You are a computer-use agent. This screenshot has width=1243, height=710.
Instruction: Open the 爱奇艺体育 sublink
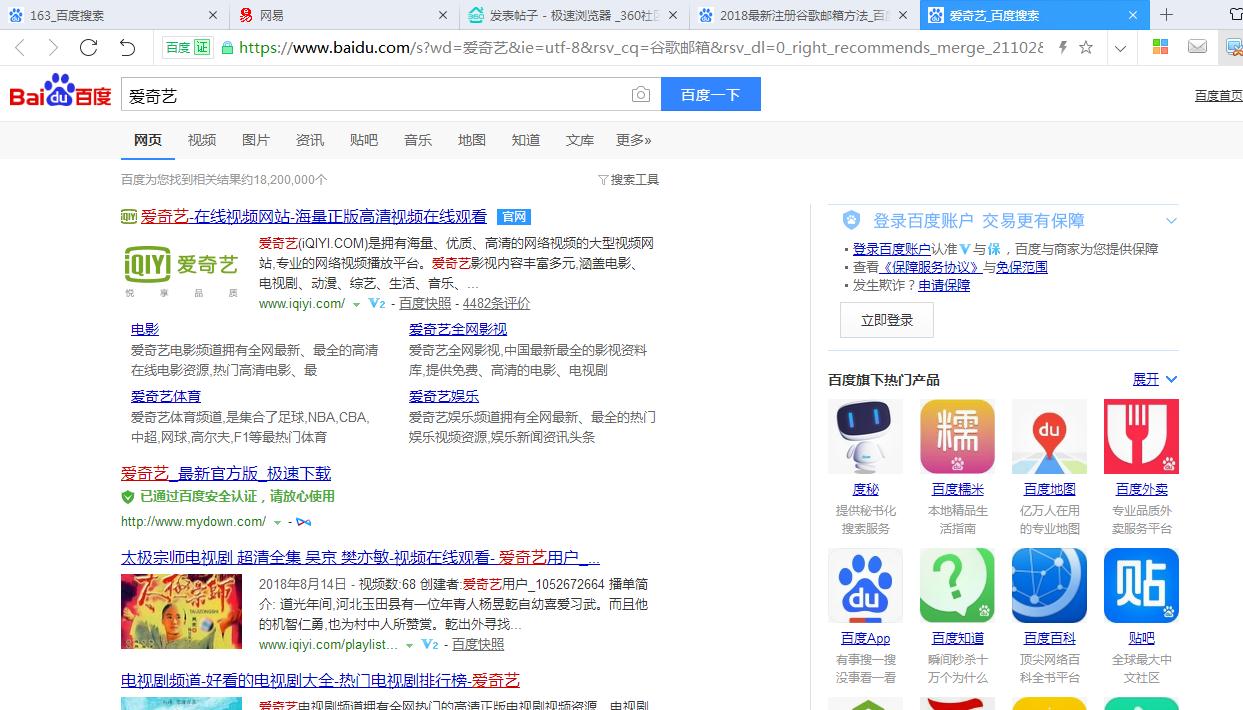(166, 396)
